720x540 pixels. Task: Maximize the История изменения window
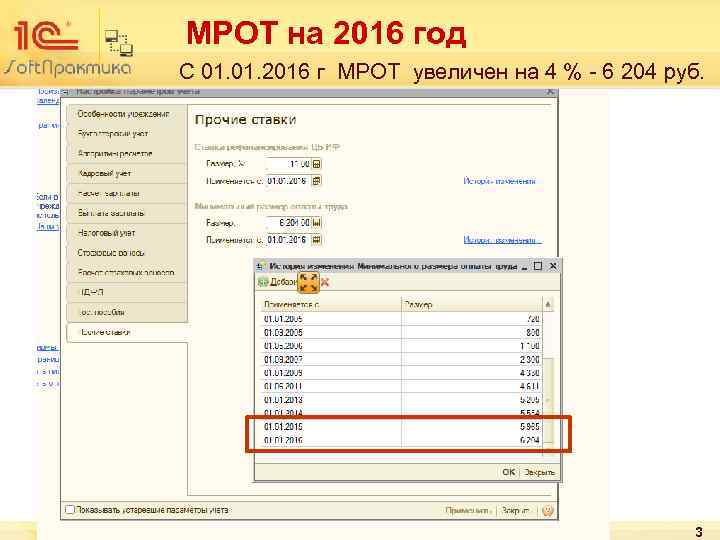(x=538, y=266)
